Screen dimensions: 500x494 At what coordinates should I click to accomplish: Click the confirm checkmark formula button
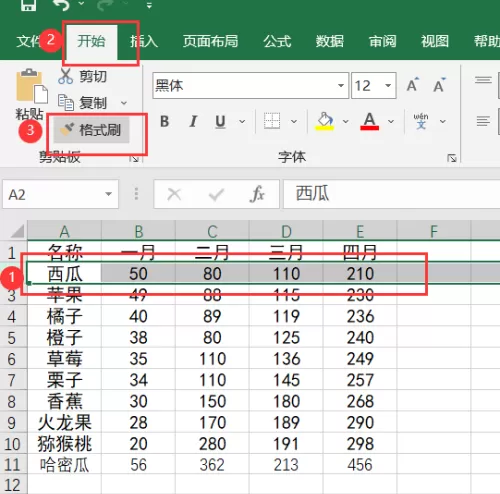[216, 194]
